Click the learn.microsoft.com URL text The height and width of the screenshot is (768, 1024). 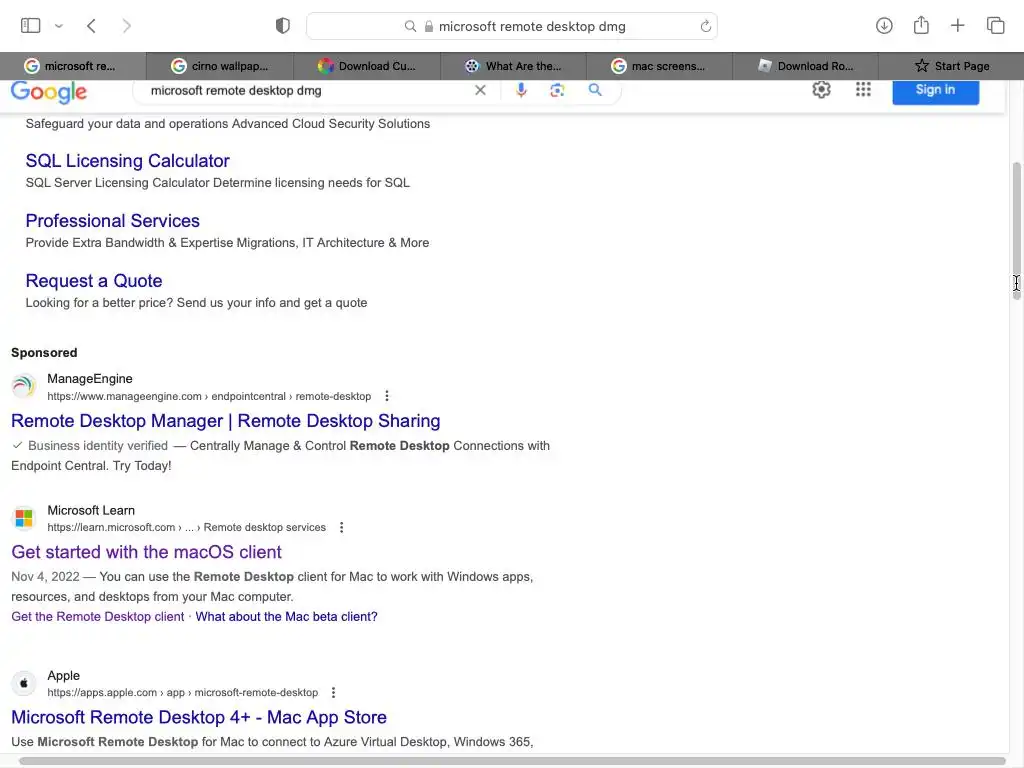[x=186, y=528]
